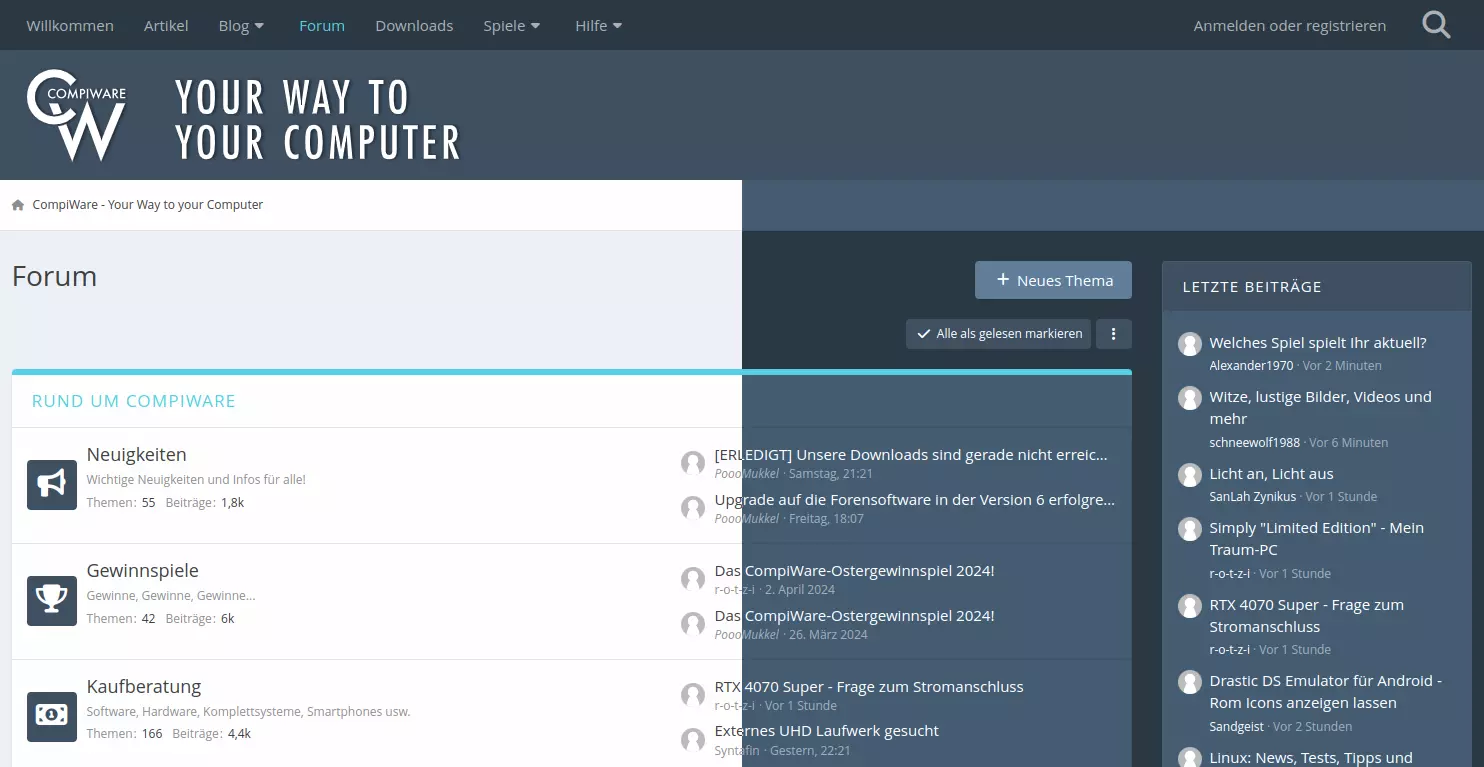Open ERLEDIGT Unsere Downloads thread

pyautogui.click(x=911, y=455)
